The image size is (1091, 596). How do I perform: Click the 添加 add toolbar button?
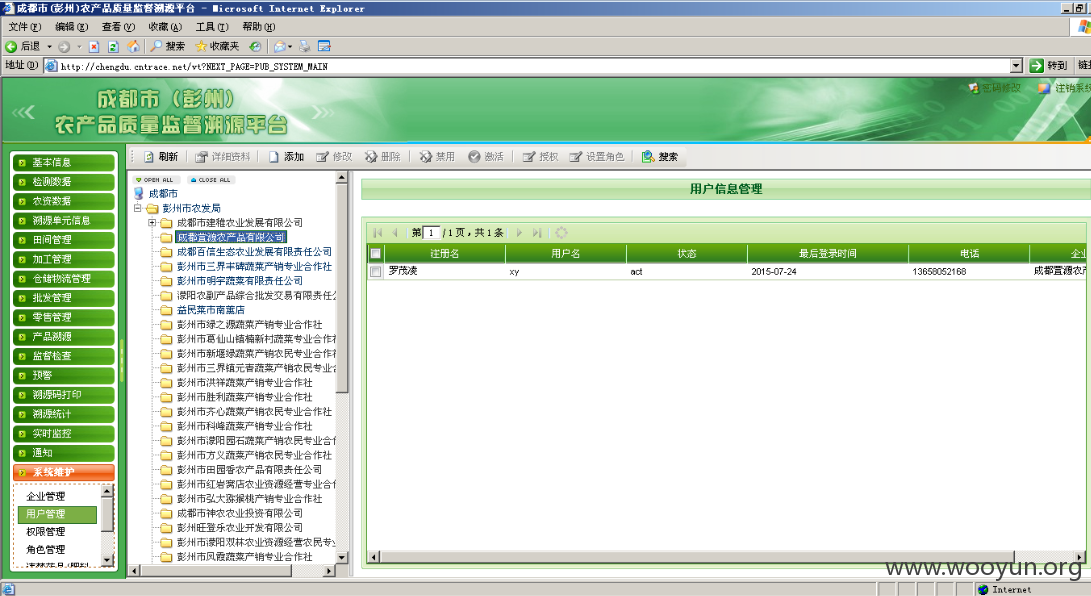point(287,156)
